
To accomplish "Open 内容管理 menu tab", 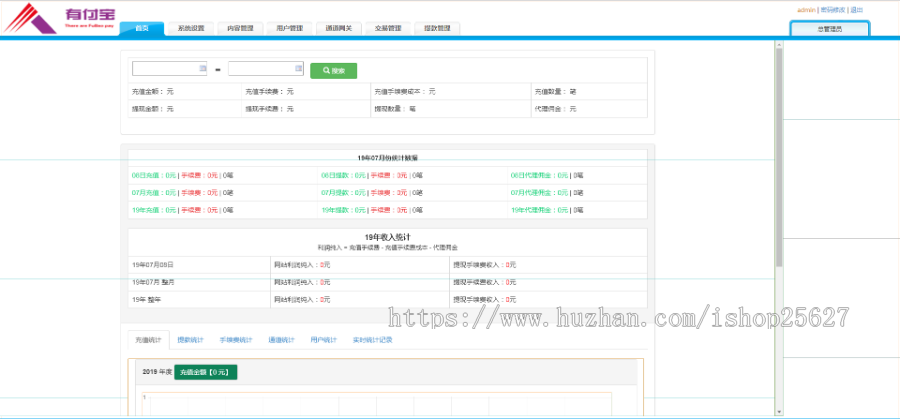I will (x=240, y=28).
